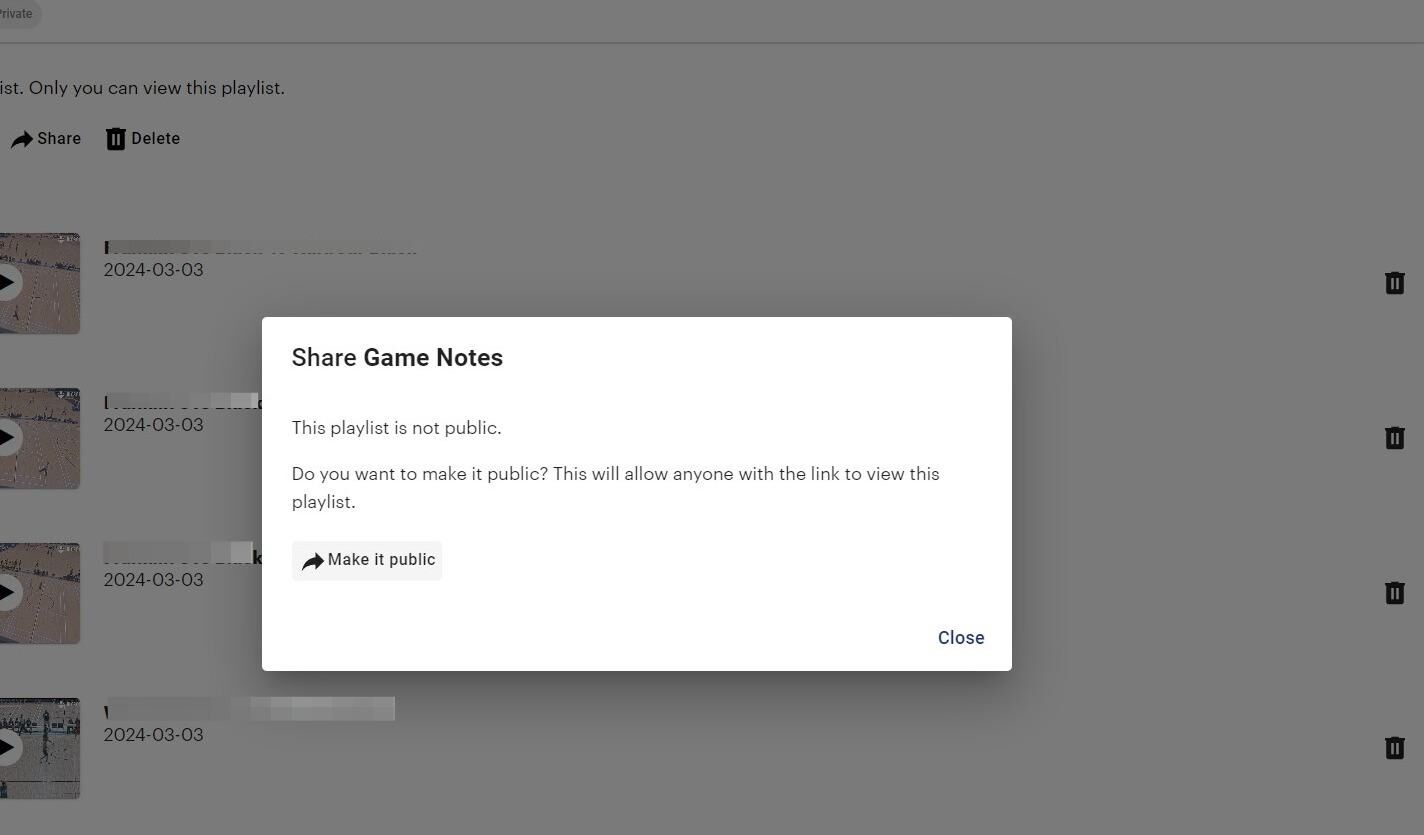Open the third video thumbnail image
This screenshot has height=835, width=1424.
(40, 593)
